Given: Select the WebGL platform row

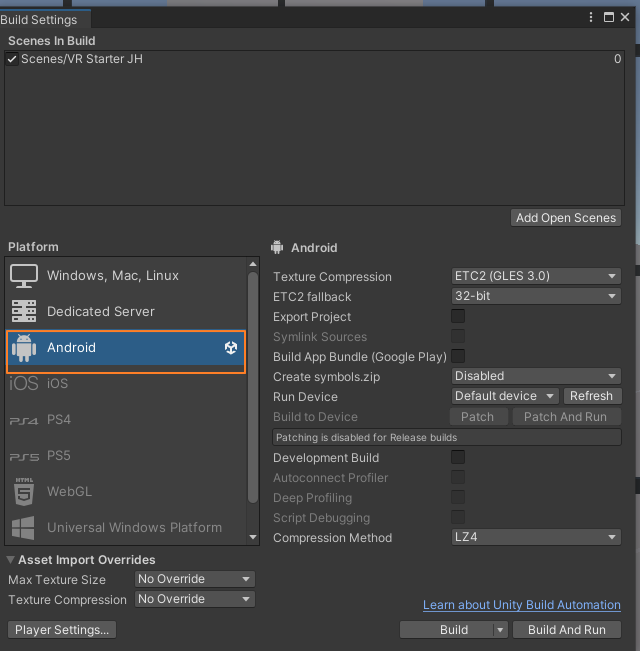Looking at the screenshot, I should click(x=126, y=492).
